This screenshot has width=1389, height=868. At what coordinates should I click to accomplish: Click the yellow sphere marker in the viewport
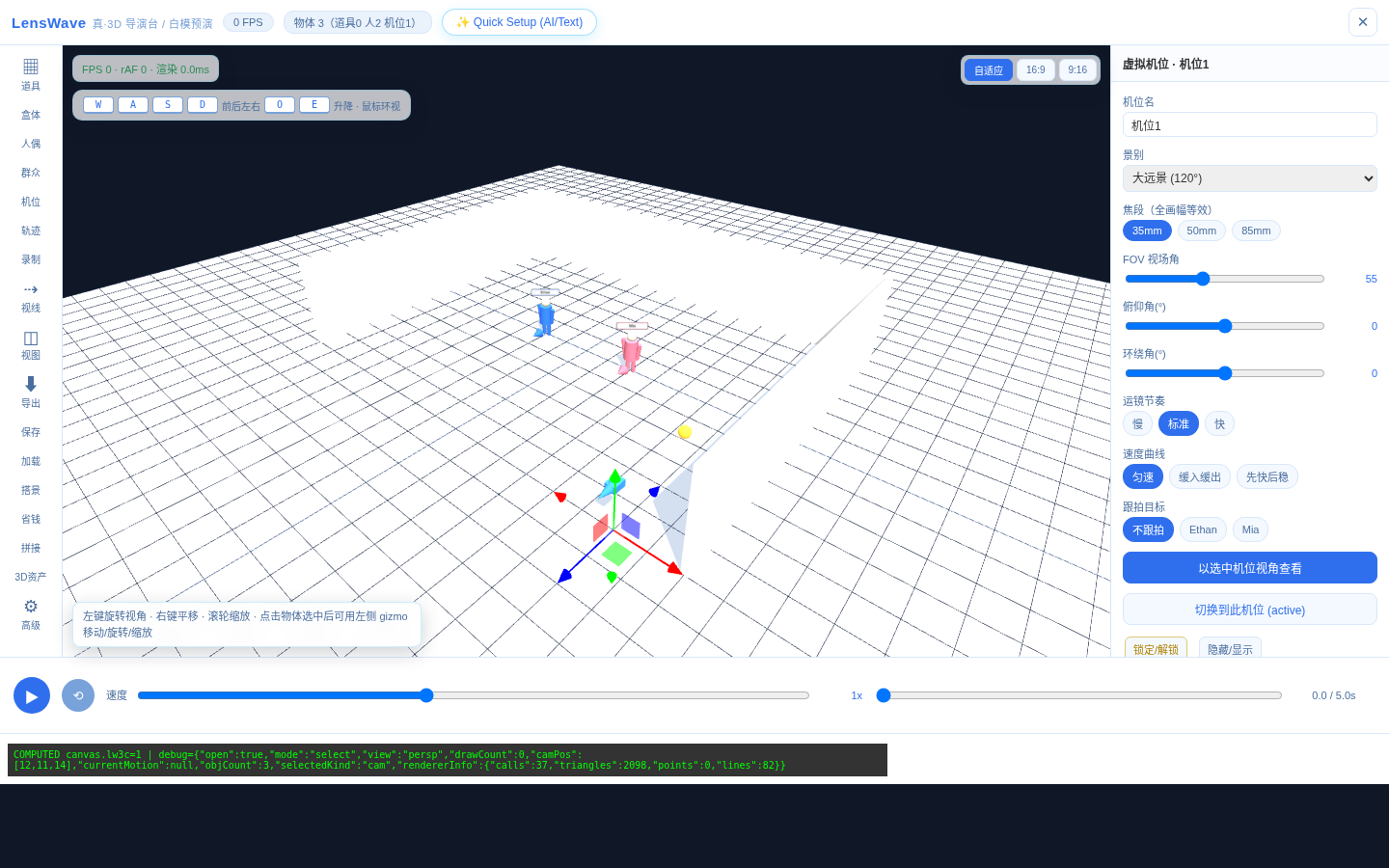tap(685, 432)
